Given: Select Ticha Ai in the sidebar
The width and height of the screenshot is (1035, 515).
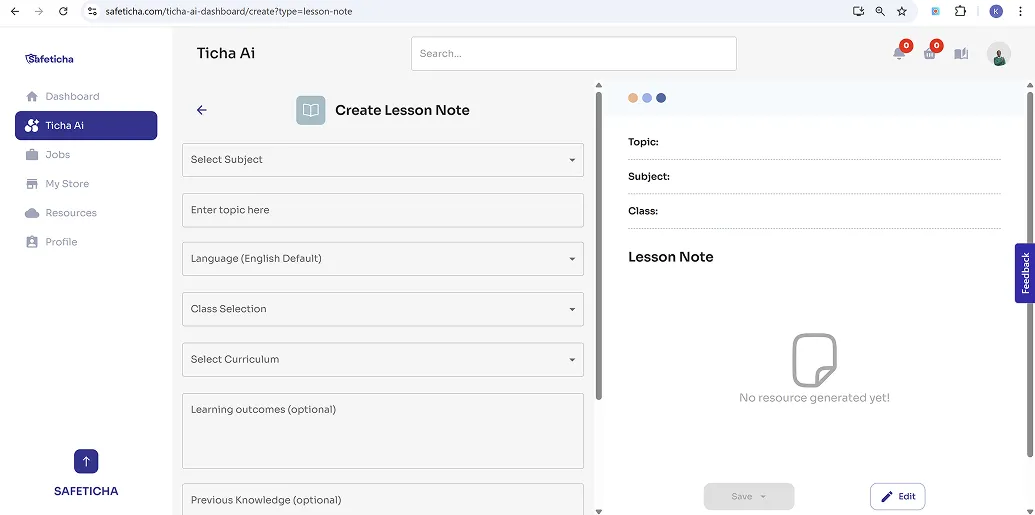Looking at the screenshot, I should [x=86, y=125].
